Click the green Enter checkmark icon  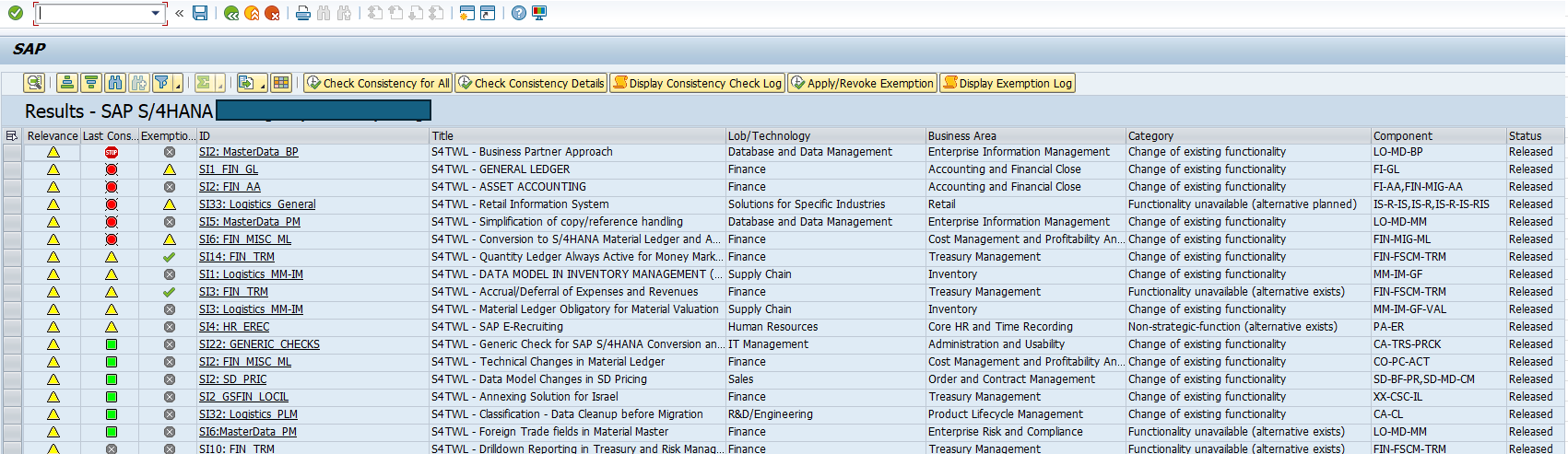click(x=15, y=13)
